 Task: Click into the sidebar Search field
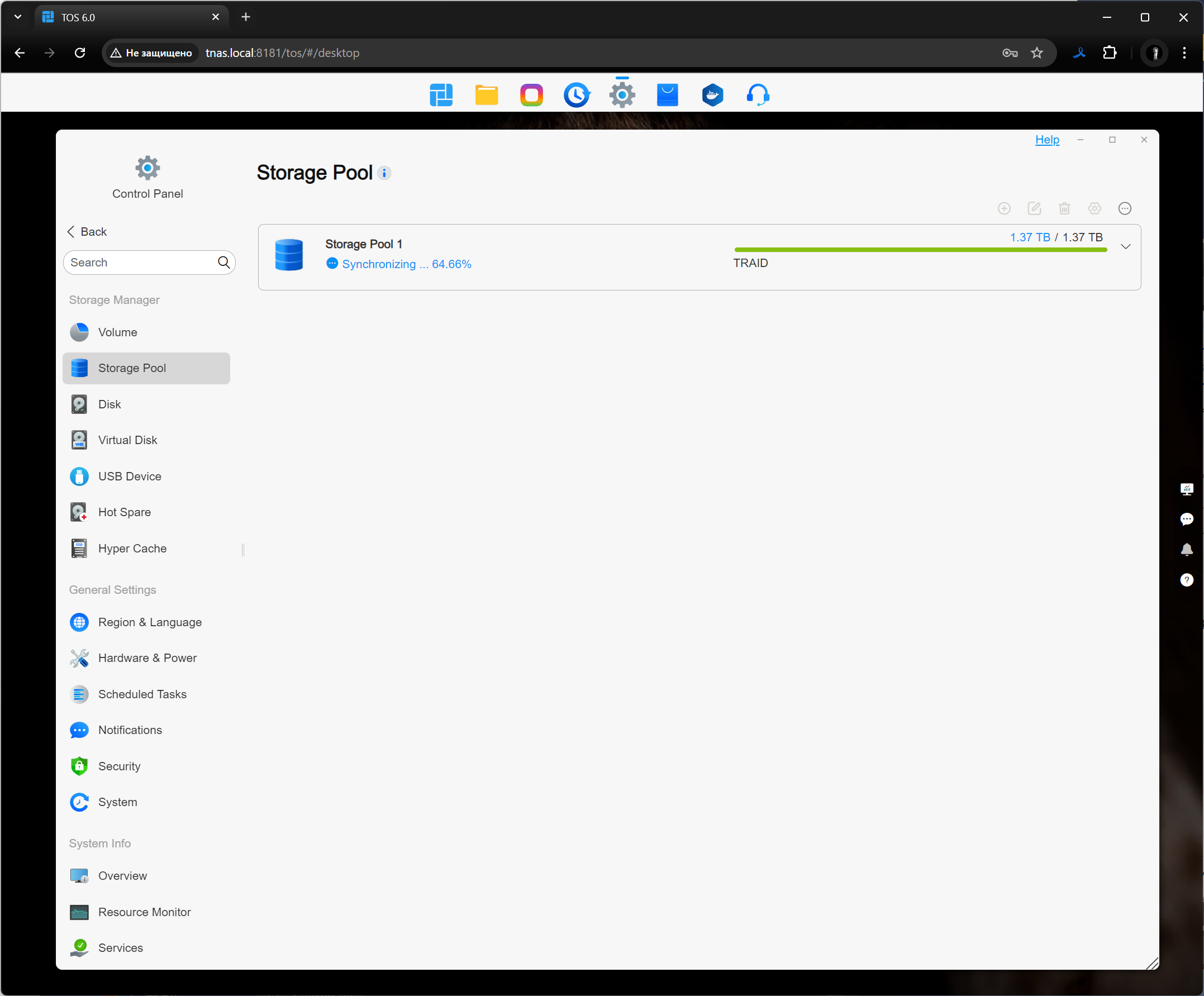(149, 263)
